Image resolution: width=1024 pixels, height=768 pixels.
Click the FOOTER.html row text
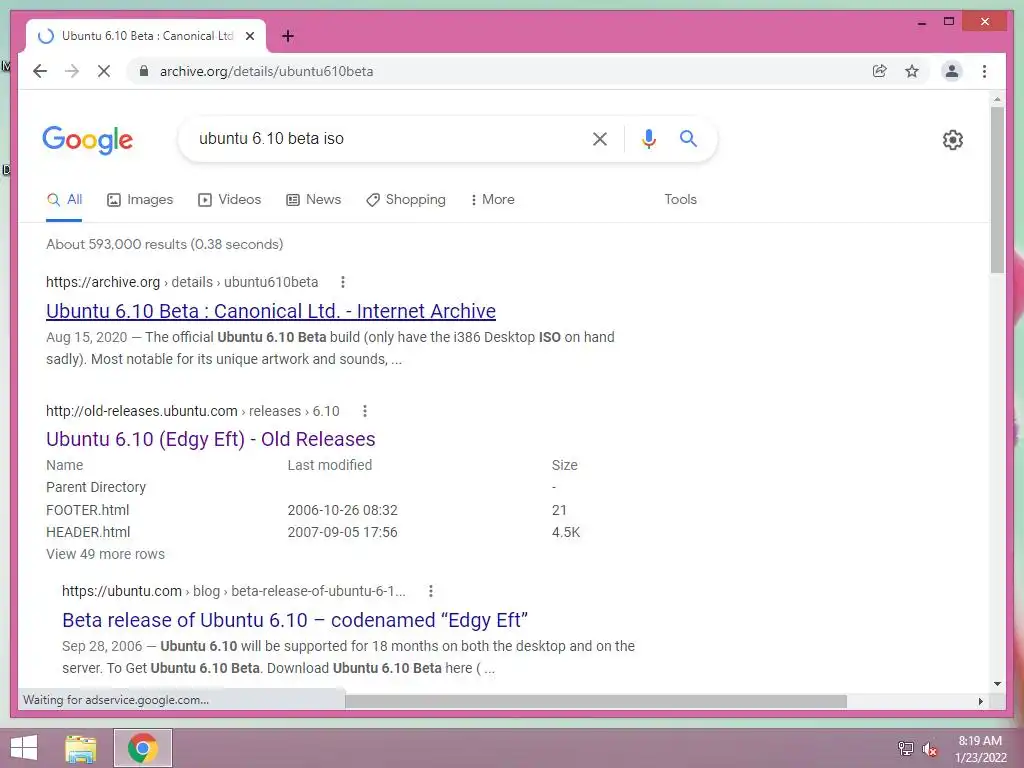(x=88, y=510)
